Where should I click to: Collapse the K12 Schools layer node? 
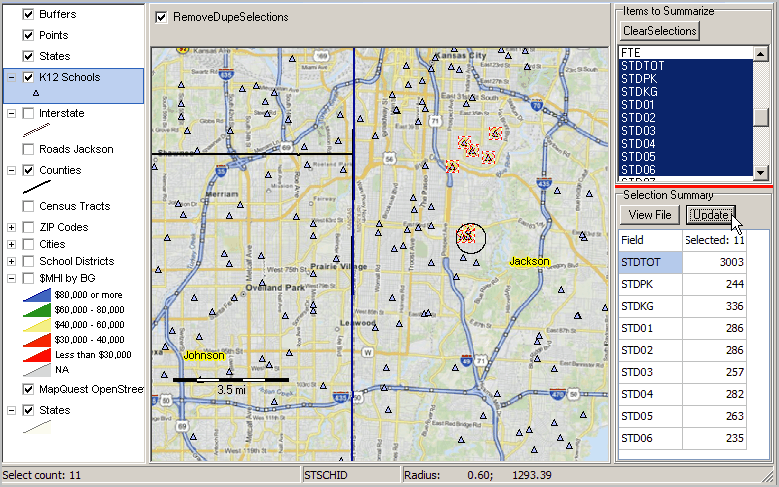pos(11,77)
